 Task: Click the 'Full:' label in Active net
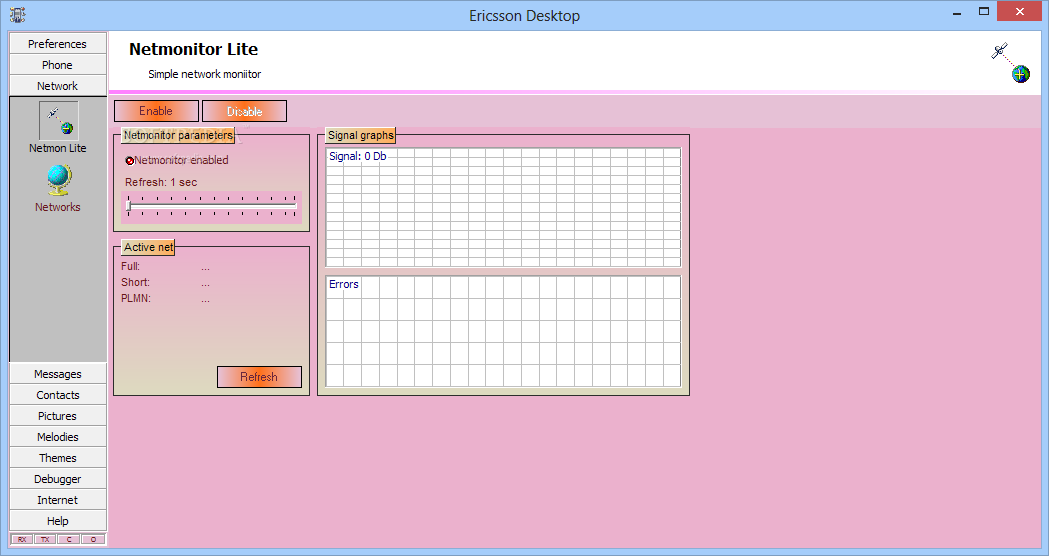click(130, 266)
